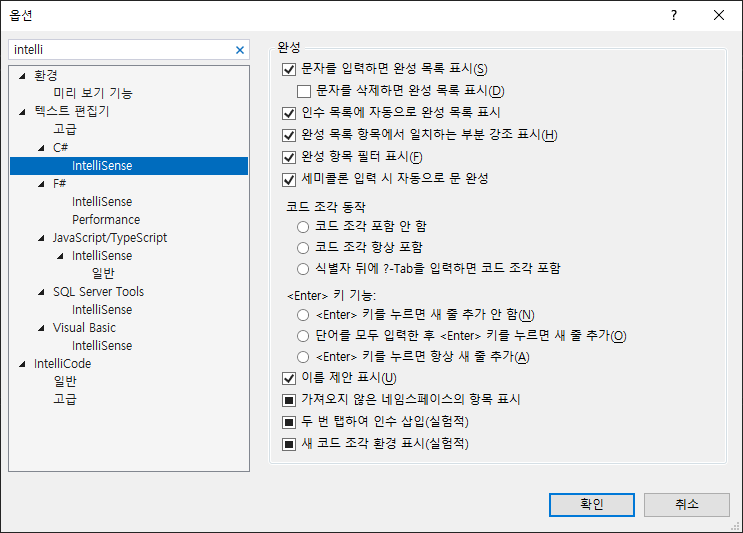Open help with the question mark icon
The height and width of the screenshot is (533, 743).
point(673,15)
